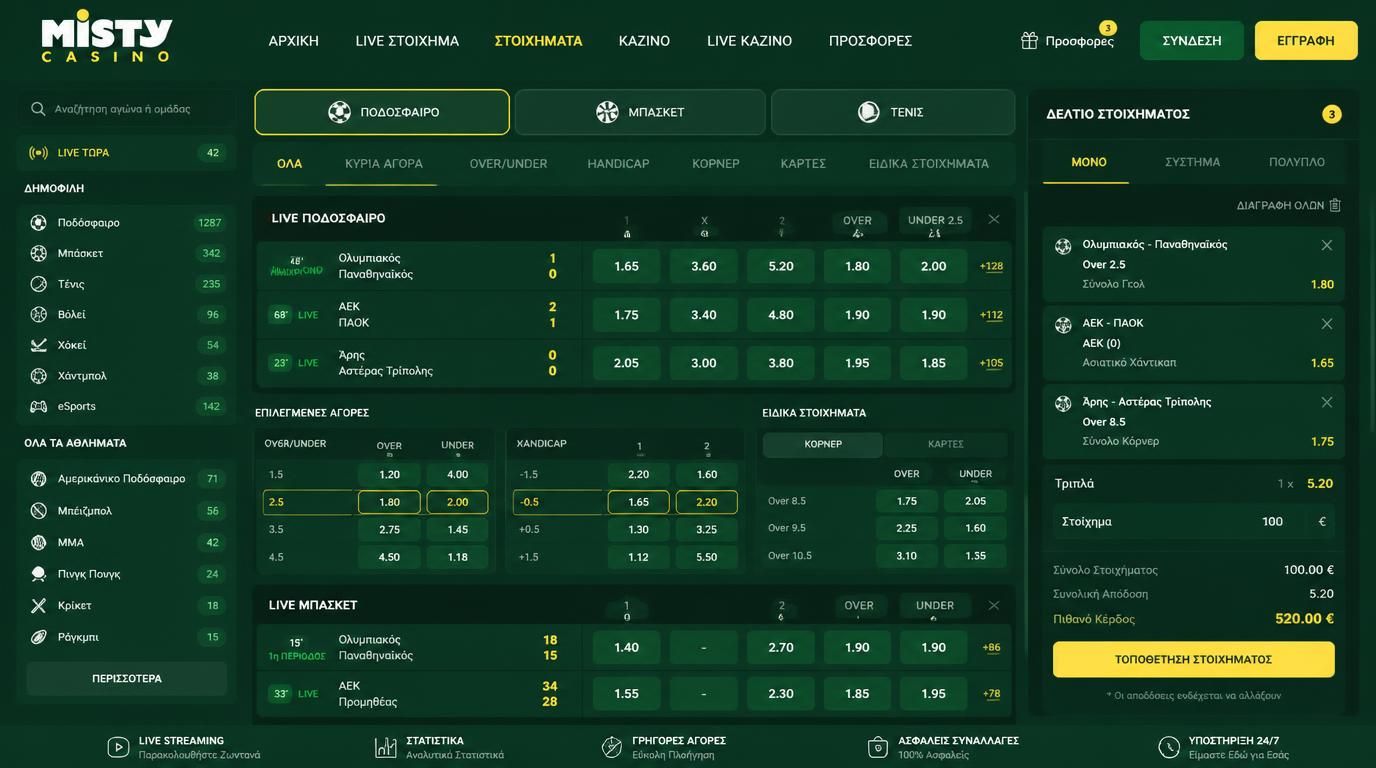This screenshot has height=768, width=1376.
Task: Click the gift icon next to Προσφορές
Action: pos(1029,41)
